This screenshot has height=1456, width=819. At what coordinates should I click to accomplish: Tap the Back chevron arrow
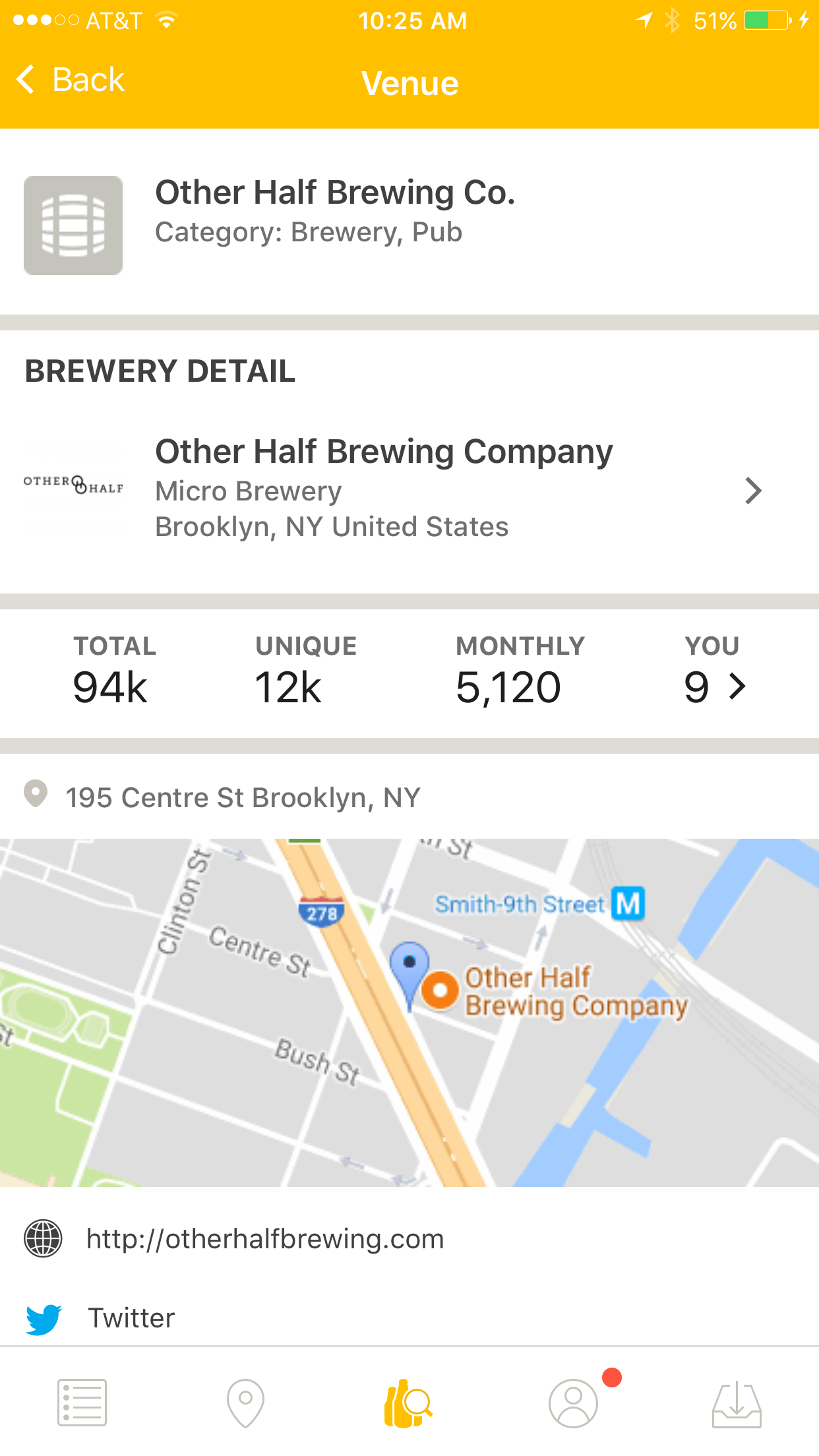tap(26, 80)
